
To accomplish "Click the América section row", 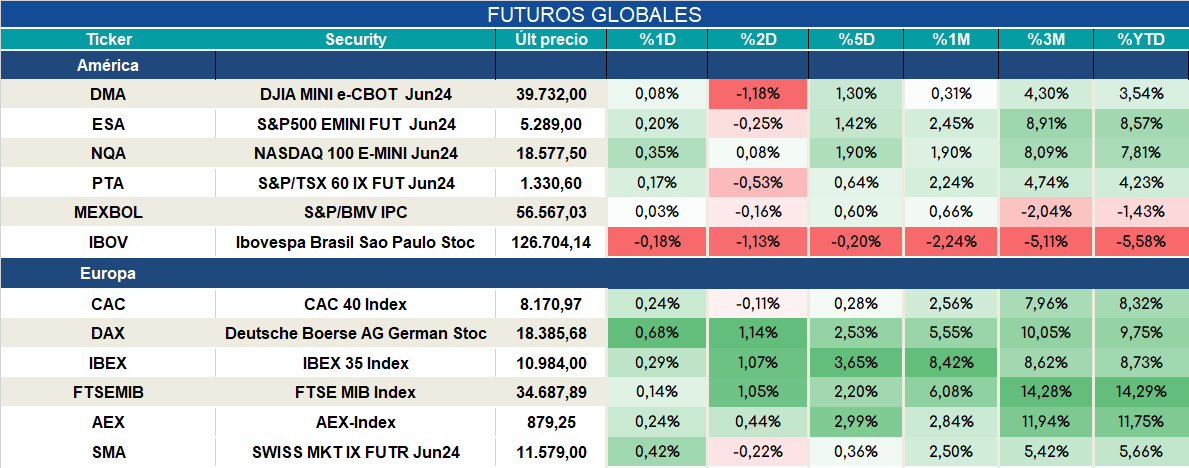I will point(594,65).
